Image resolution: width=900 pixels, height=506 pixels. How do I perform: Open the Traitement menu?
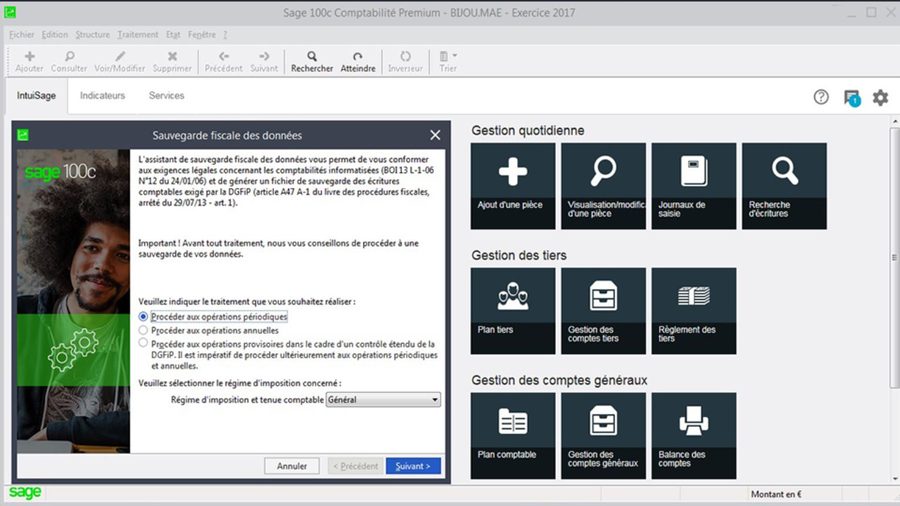(138, 34)
